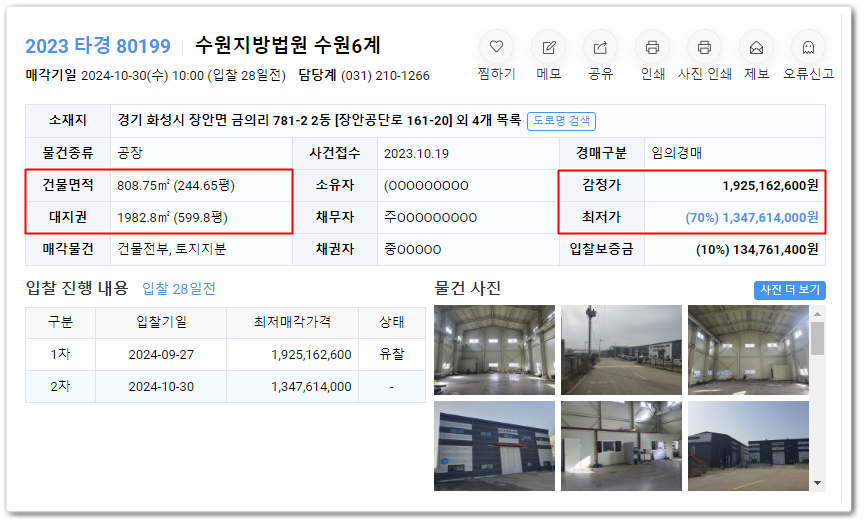This screenshot has height=524, width=864.
Task: Click the 오류신고 error report icon
Action: pos(808,47)
